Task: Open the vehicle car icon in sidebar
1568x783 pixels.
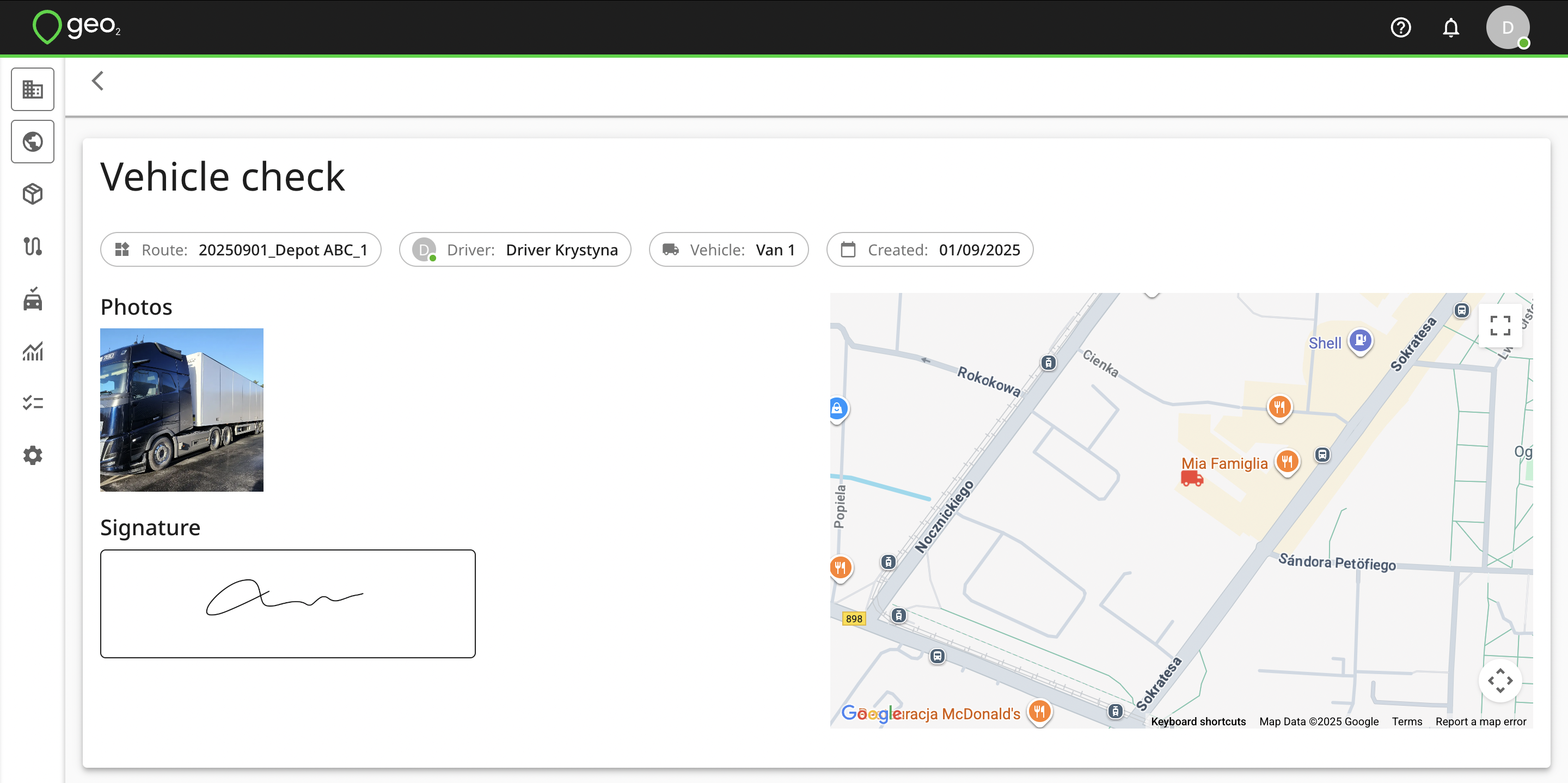Action: coord(33,299)
